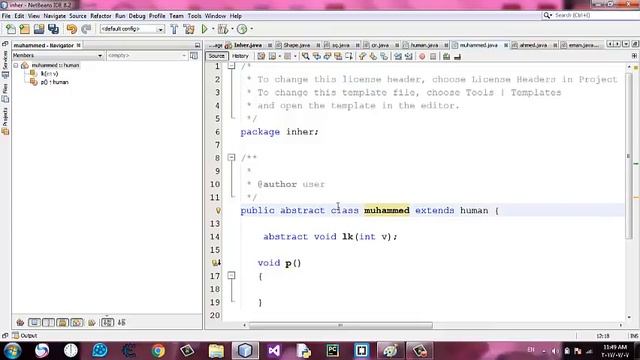
Task: Open the Refactor menu
Action: pyautogui.click(x=100, y=16)
